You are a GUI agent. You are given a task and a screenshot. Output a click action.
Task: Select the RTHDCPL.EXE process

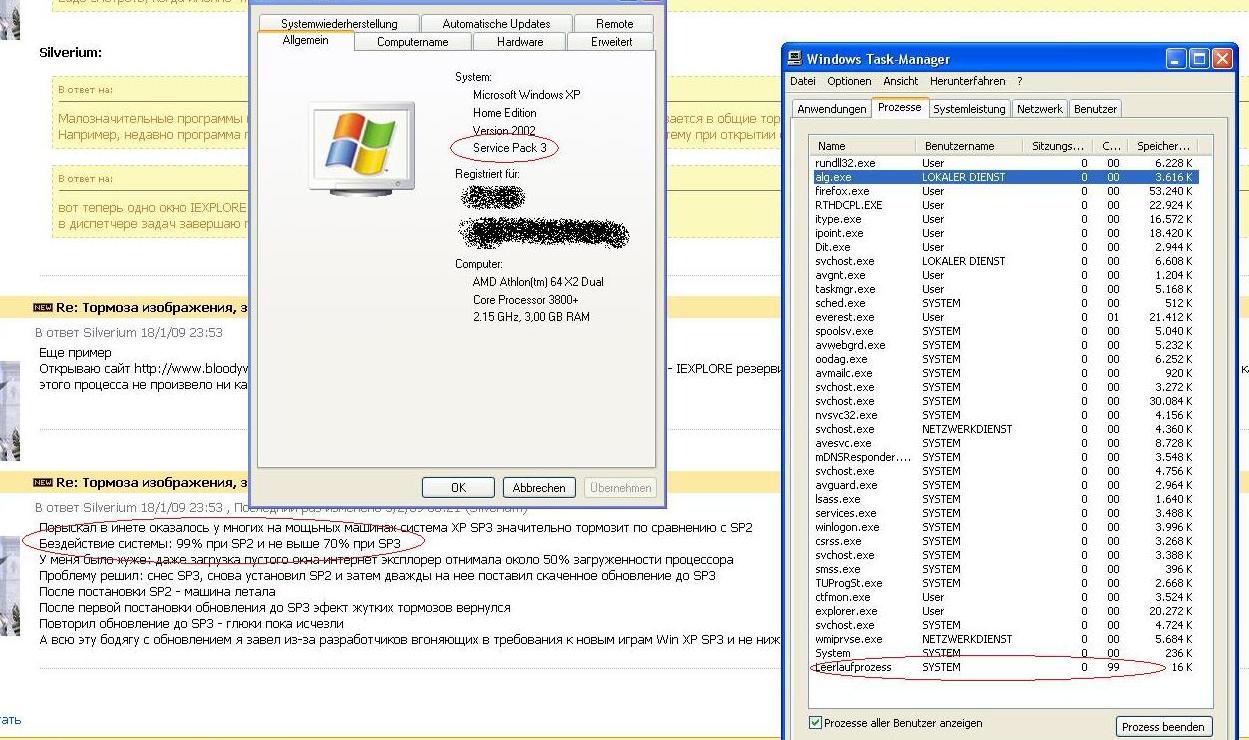pos(1004,205)
